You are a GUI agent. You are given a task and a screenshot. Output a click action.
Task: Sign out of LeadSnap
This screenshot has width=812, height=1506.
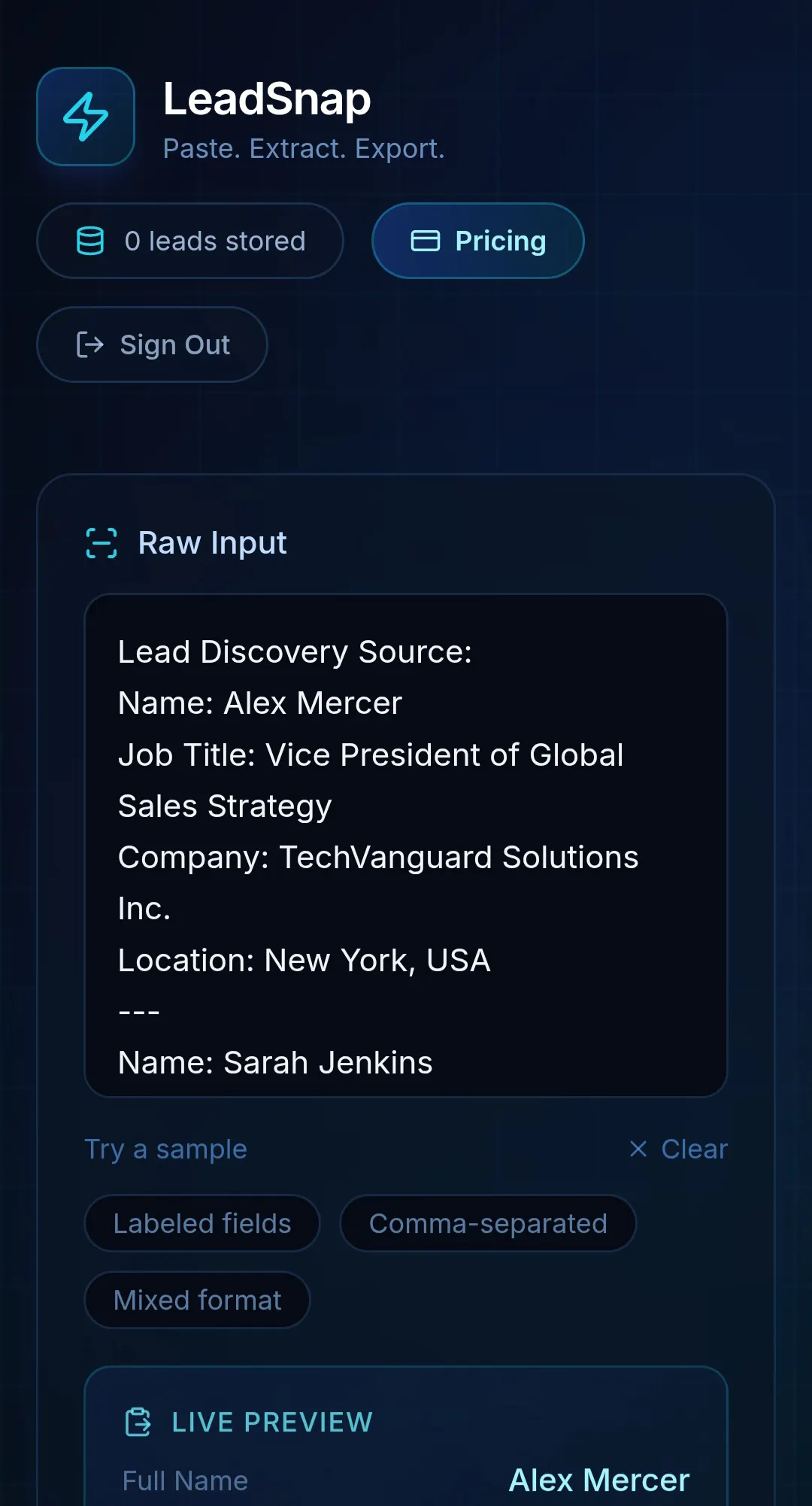(x=152, y=345)
